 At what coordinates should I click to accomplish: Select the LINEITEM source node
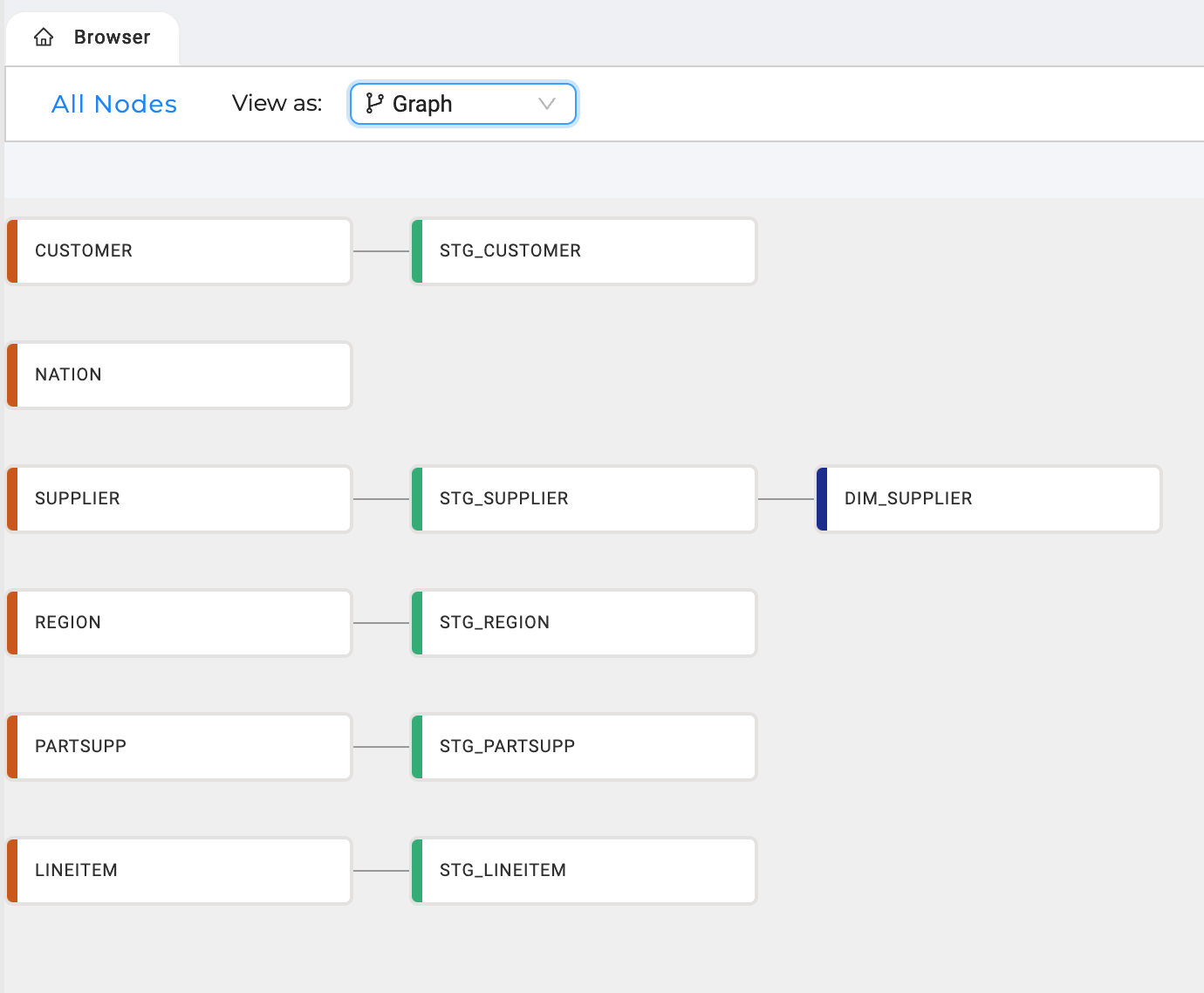point(179,871)
